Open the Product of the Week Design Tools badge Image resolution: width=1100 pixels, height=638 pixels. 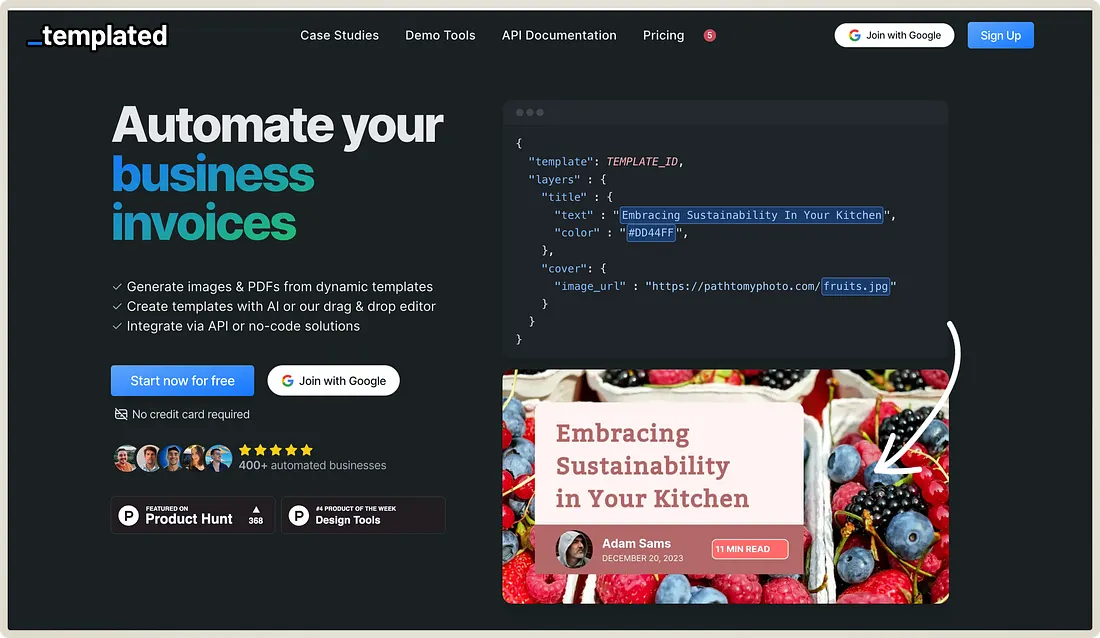[363, 515]
